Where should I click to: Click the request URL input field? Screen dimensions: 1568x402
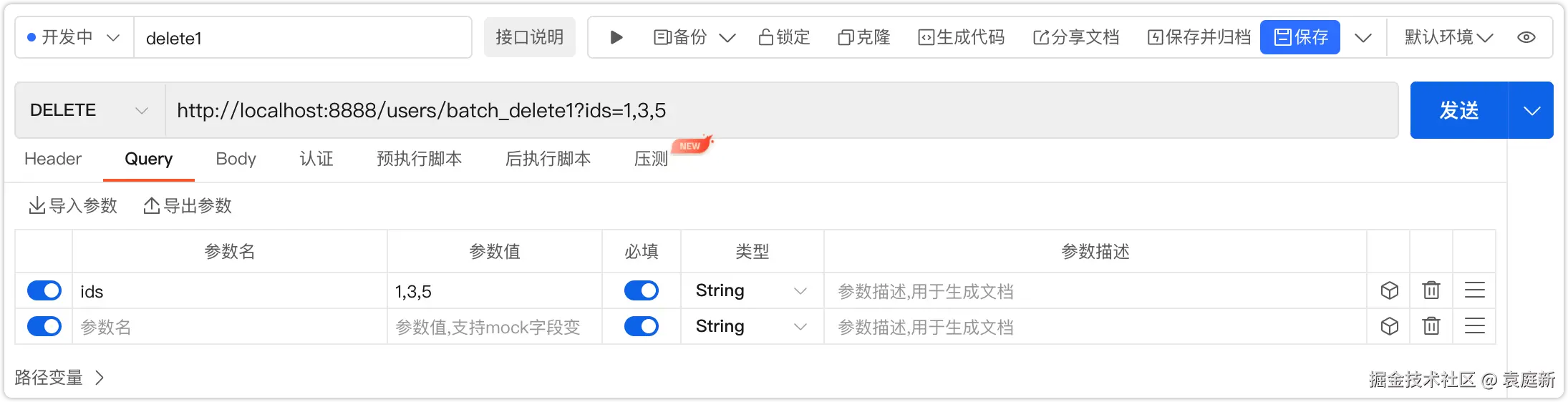781,110
